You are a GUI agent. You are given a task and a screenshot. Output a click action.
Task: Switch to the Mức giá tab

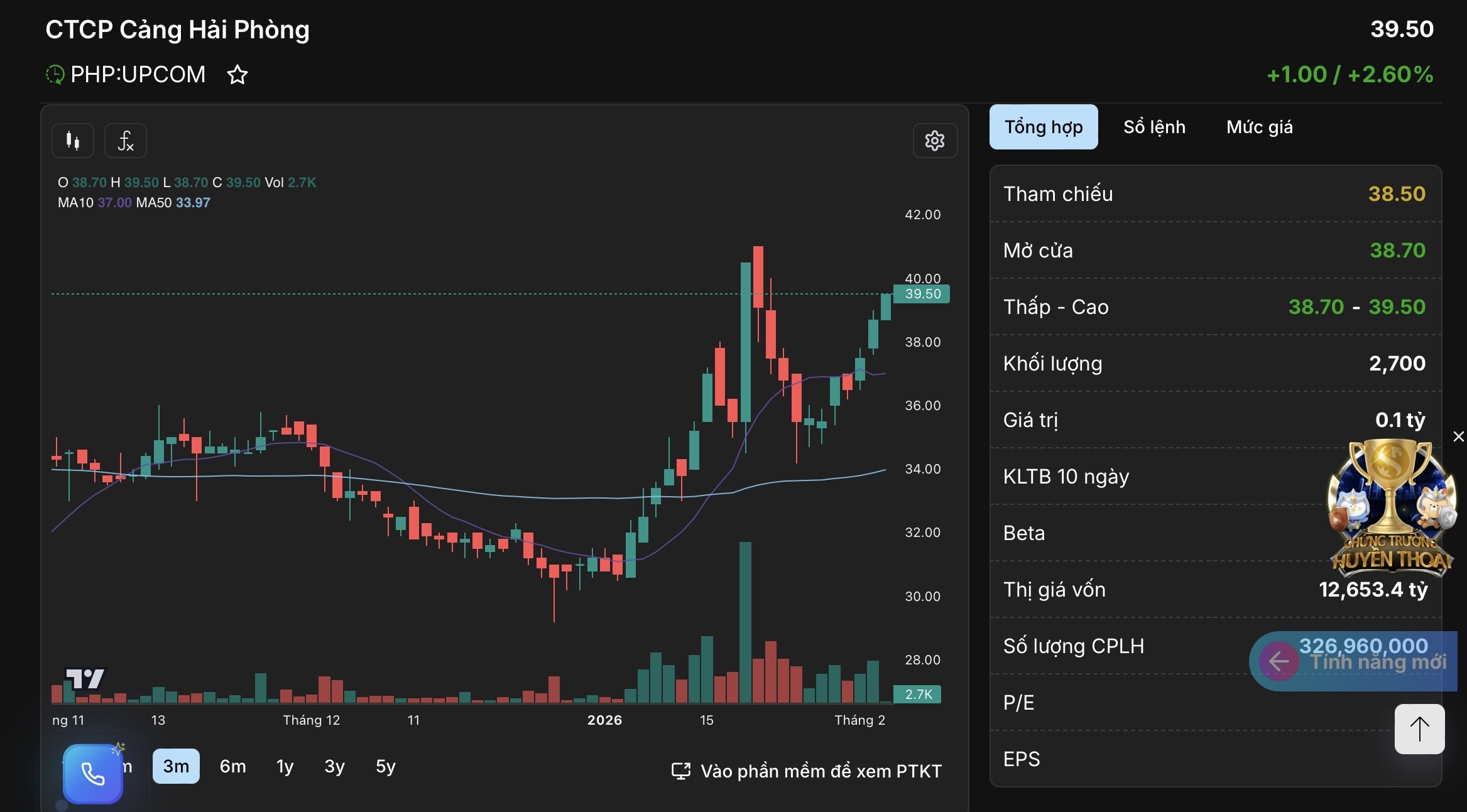[x=1259, y=127]
